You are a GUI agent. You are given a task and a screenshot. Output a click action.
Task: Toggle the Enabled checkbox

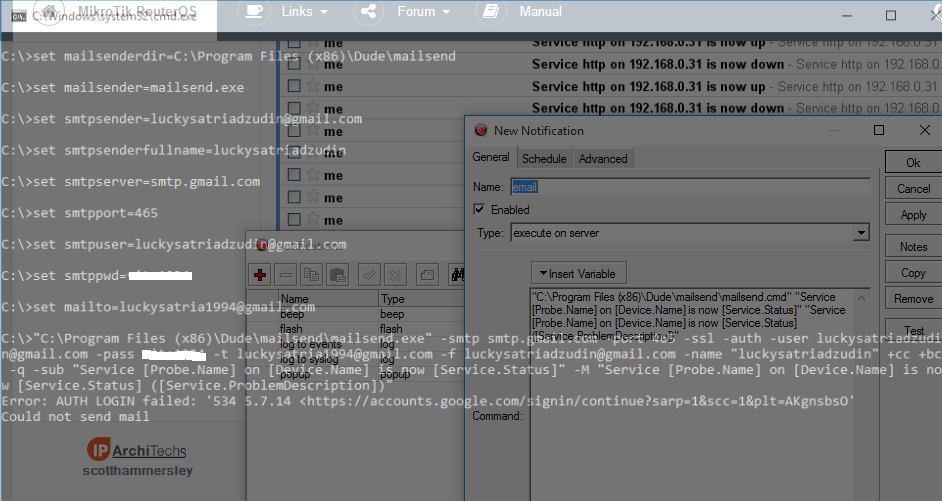tap(479, 210)
